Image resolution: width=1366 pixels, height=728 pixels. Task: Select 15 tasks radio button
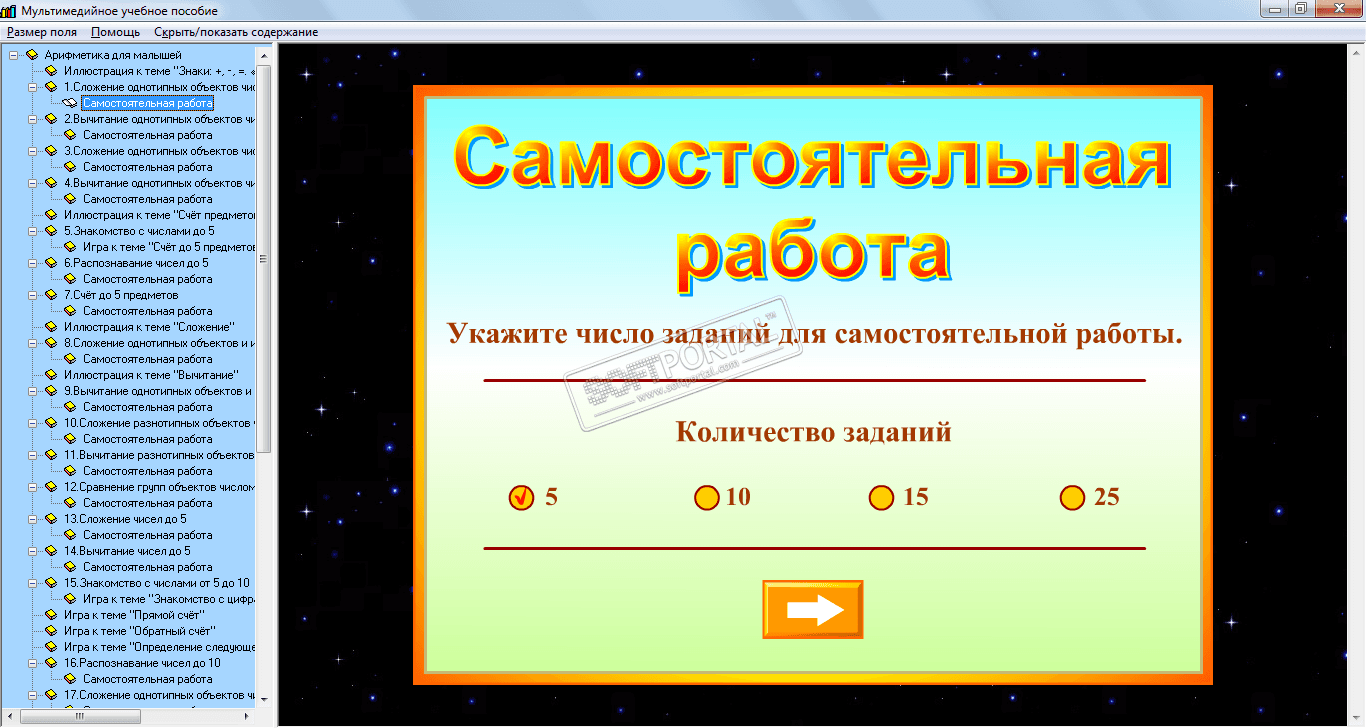[881, 497]
